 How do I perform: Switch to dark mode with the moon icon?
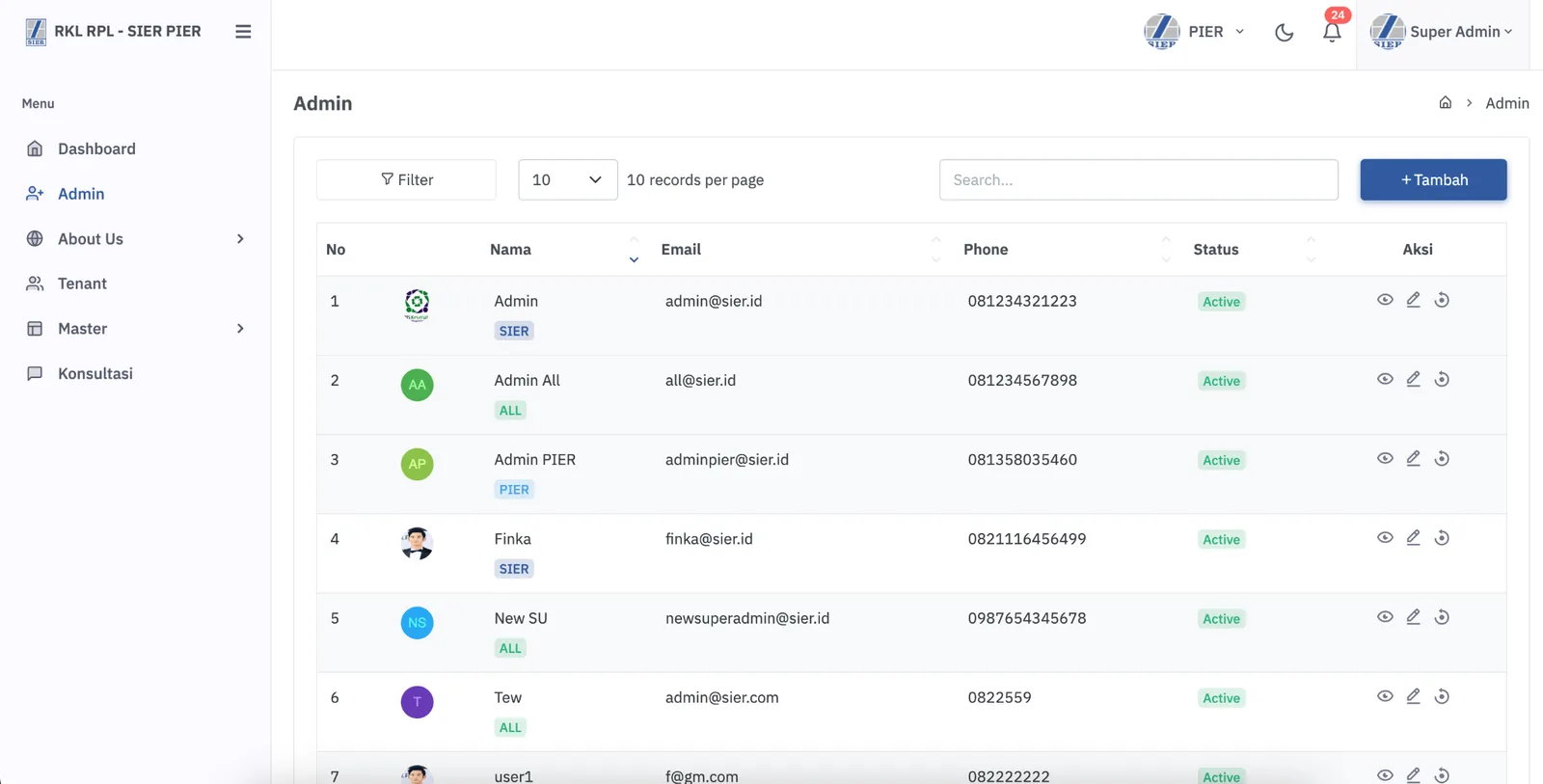(x=1284, y=32)
